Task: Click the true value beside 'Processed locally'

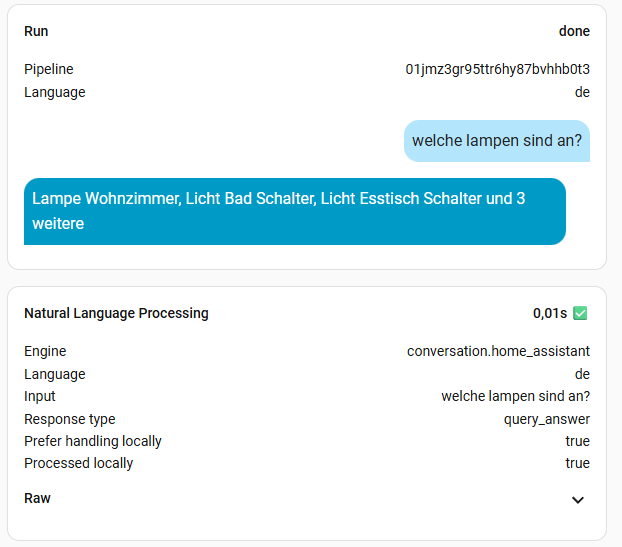Action: coord(577,463)
